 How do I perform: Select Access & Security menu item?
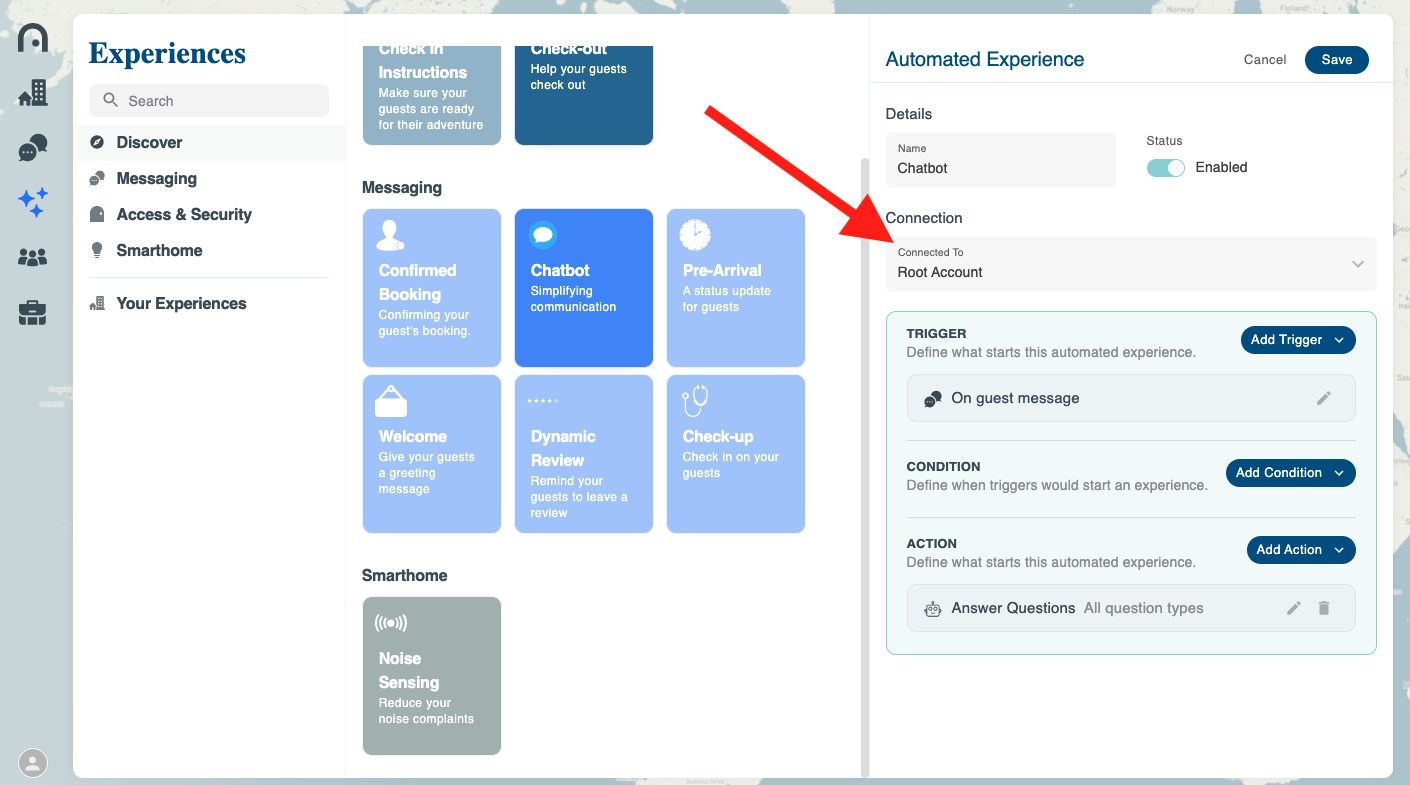tap(183, 215)
